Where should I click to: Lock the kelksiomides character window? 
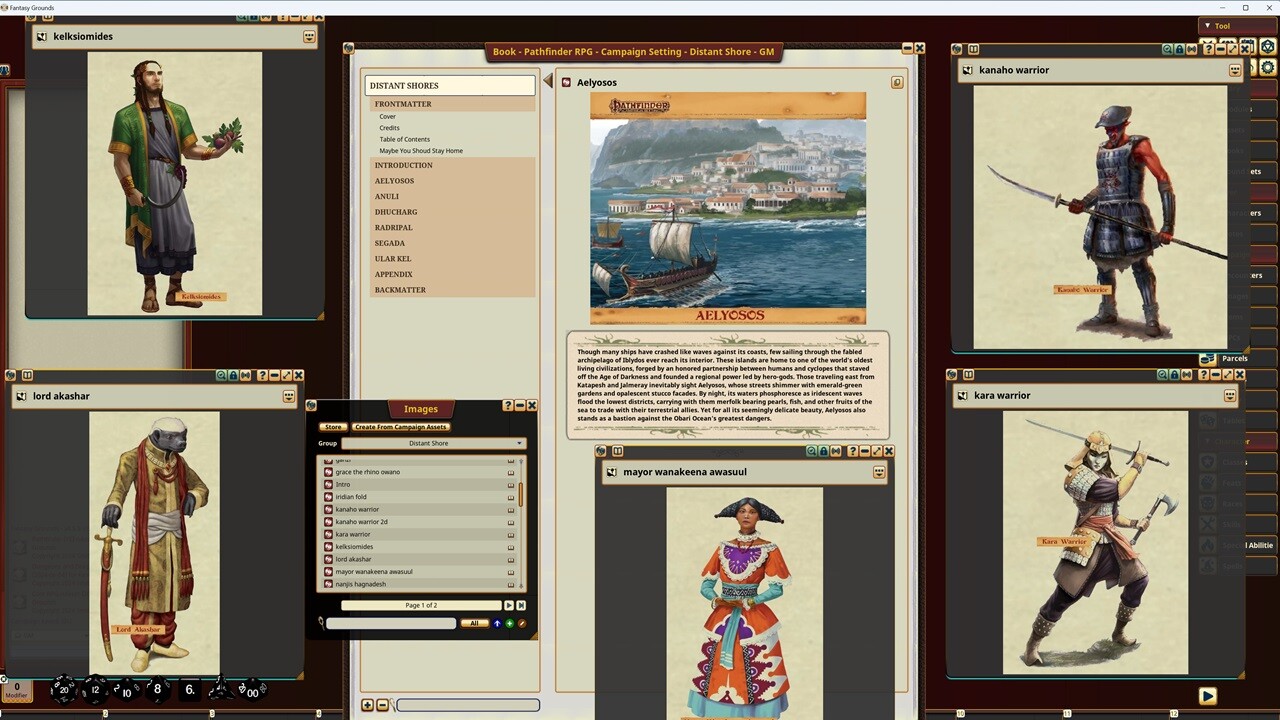coord(254,17)
